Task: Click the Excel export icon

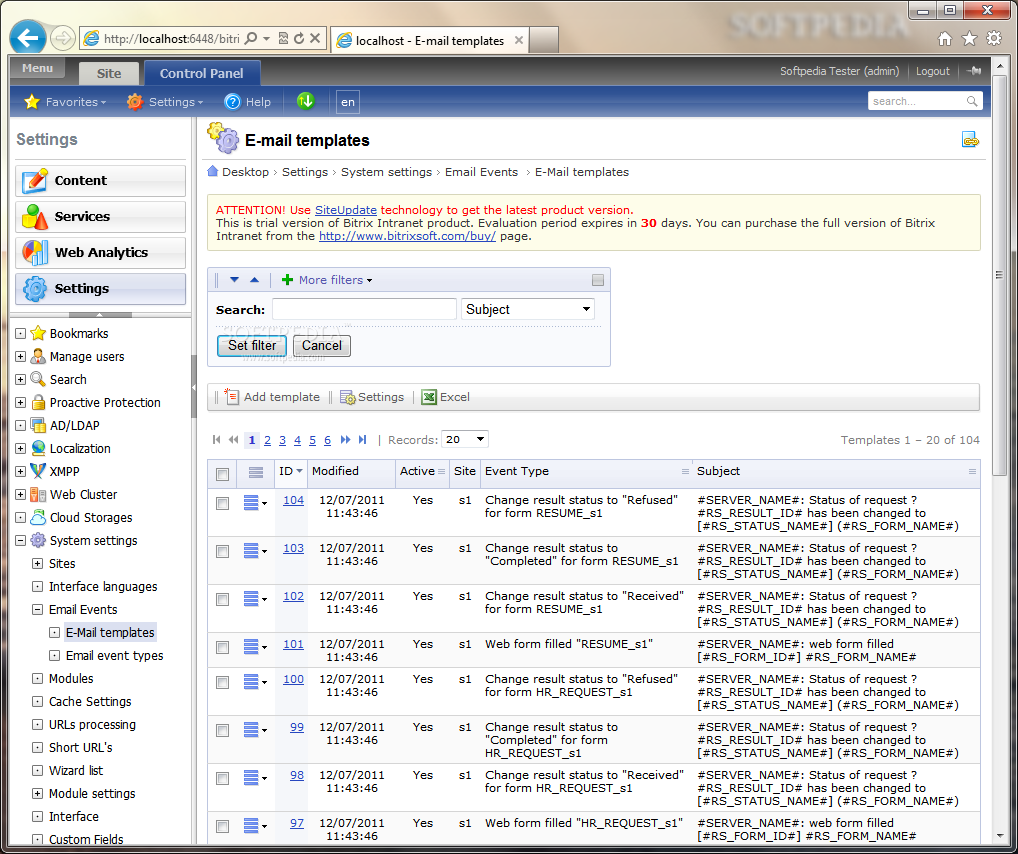Action: pos(428,397)
